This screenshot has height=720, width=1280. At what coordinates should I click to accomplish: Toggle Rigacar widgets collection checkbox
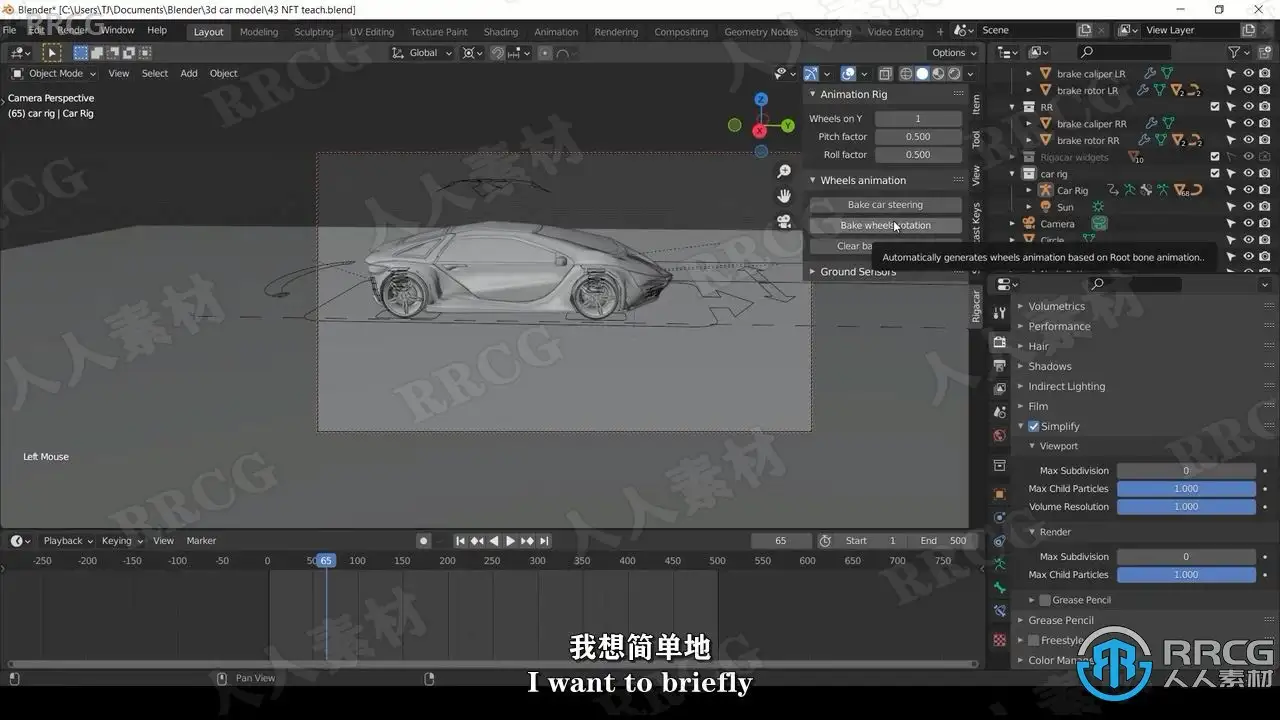pos(1215,157)
